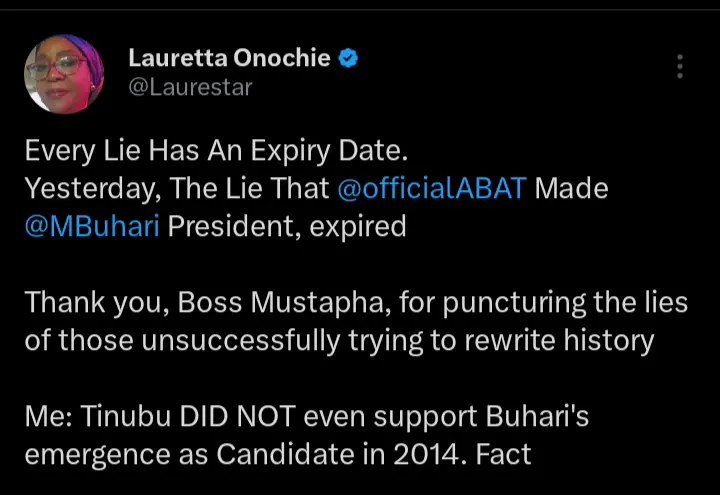Open the @Laurestar handle

point(190,87)
